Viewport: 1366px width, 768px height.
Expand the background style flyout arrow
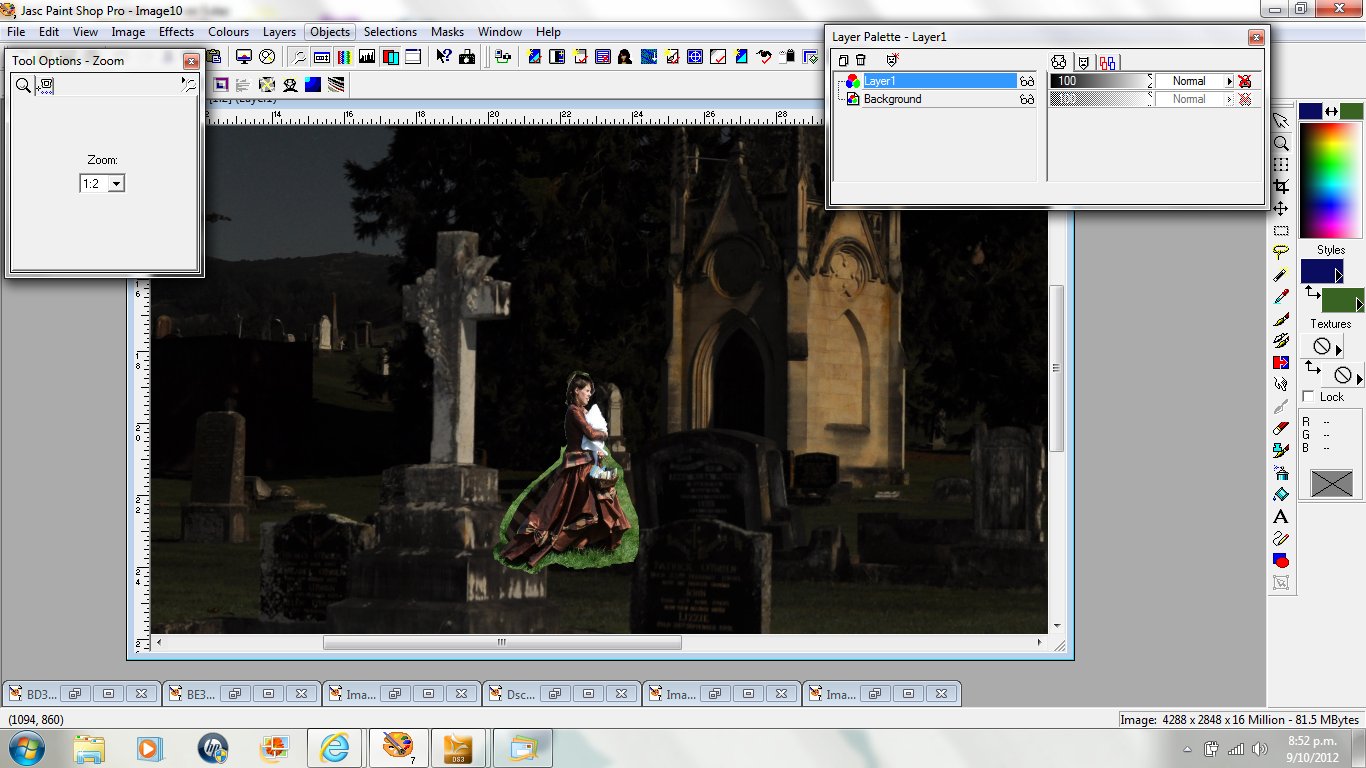[x=1359, y=303]
